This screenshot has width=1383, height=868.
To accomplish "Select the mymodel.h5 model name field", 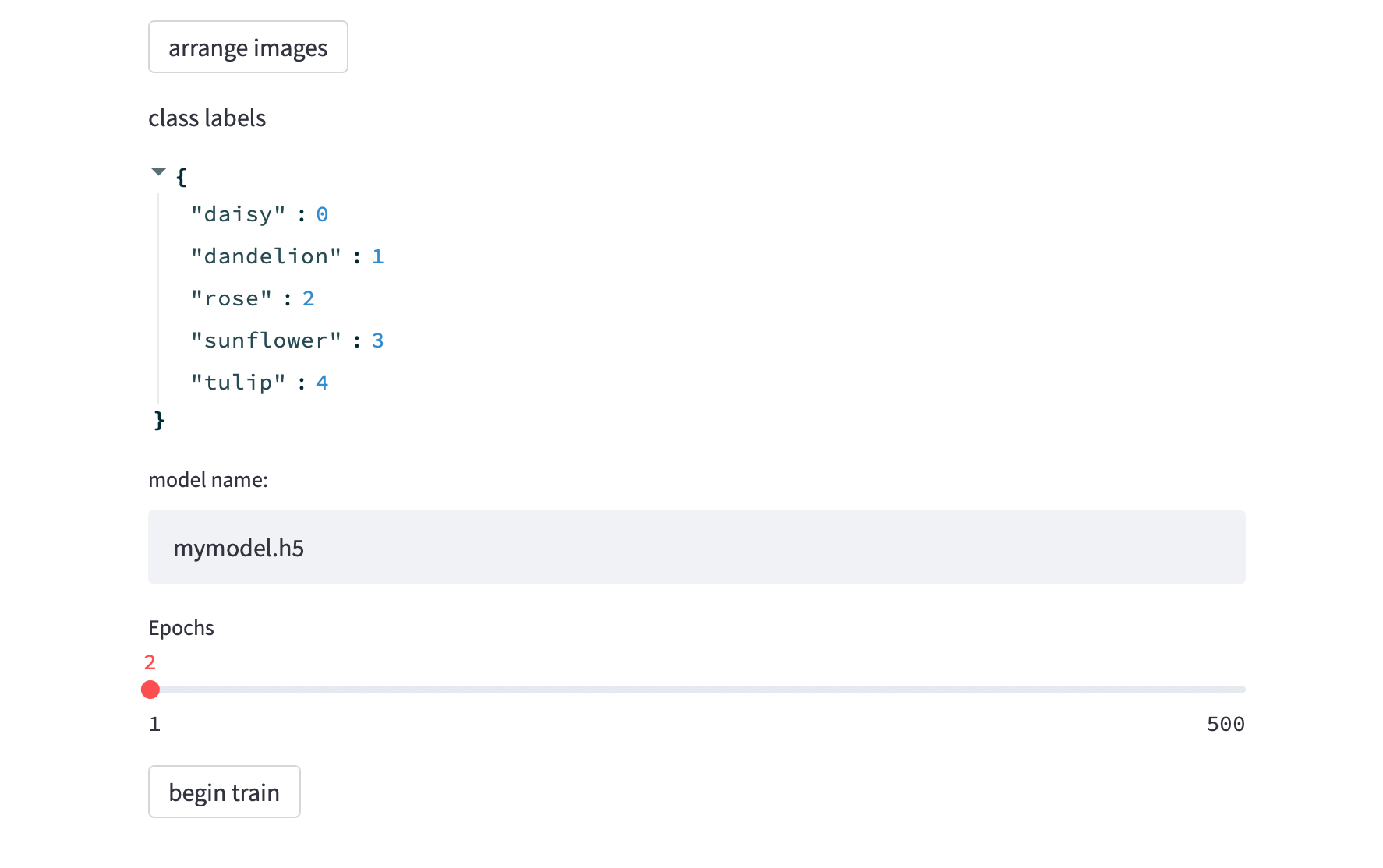I will click(x=696, y=547).
